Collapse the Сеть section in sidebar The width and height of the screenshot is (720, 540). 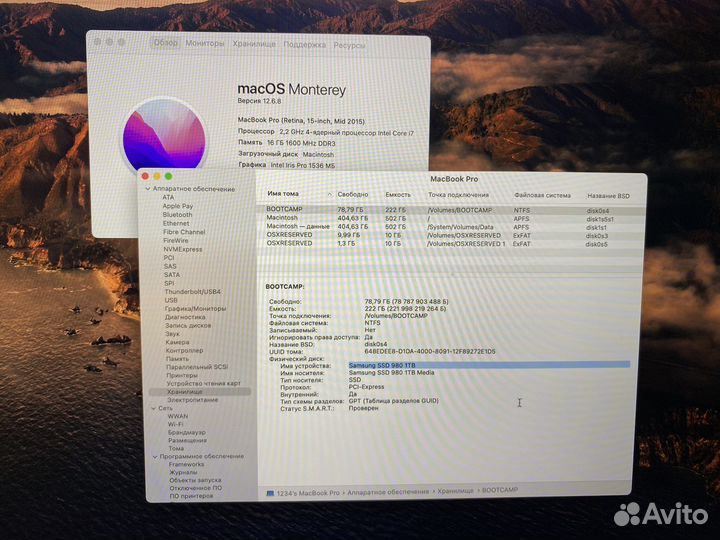click(x=153, y=408)
